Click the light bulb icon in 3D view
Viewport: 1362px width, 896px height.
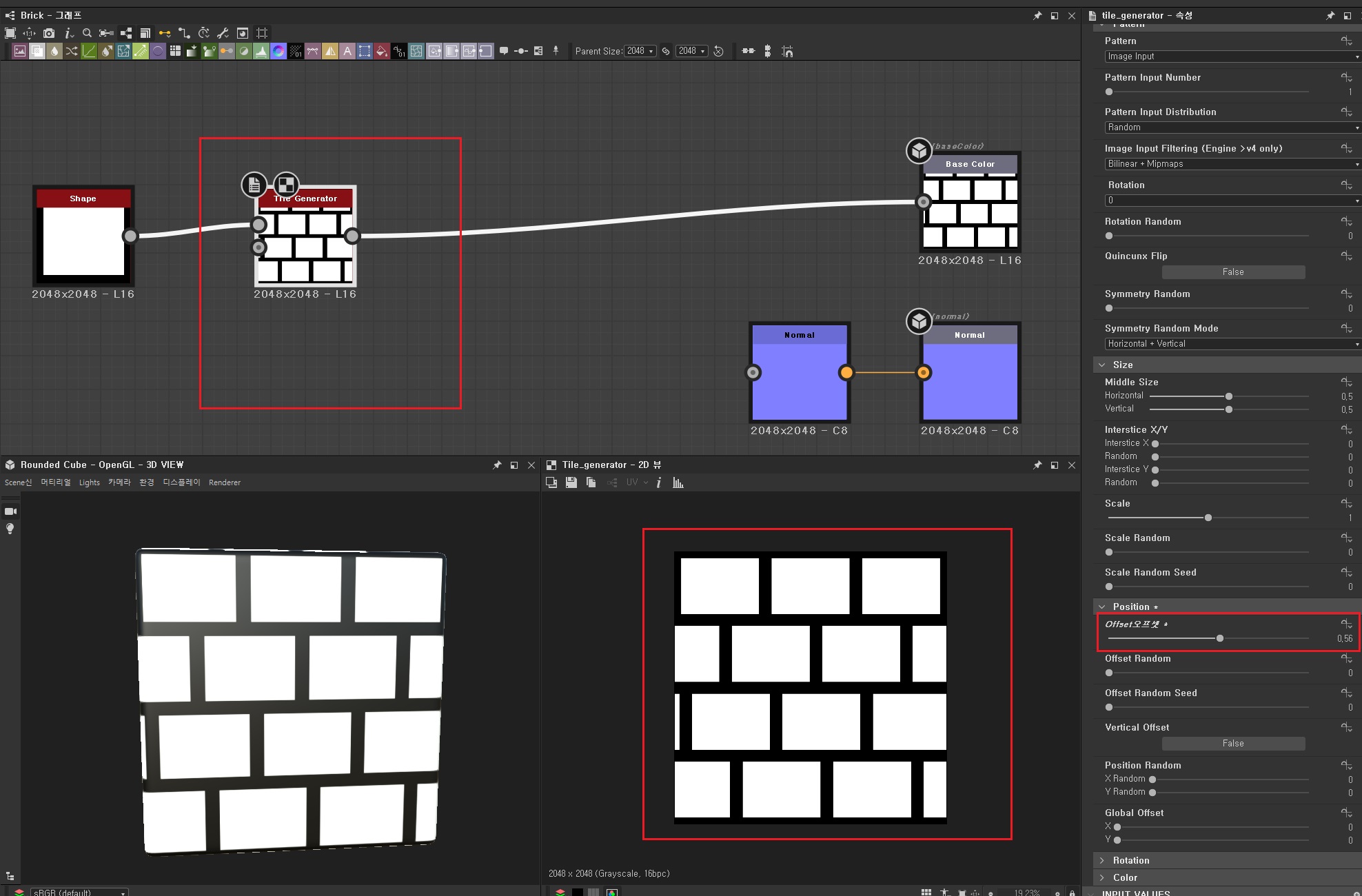point(10,529)
